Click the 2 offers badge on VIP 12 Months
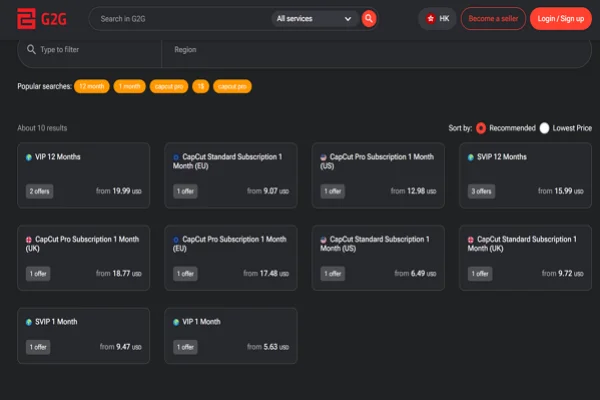Image resolution: width=600 pixels, height=400 pixels. coord(39,191)
